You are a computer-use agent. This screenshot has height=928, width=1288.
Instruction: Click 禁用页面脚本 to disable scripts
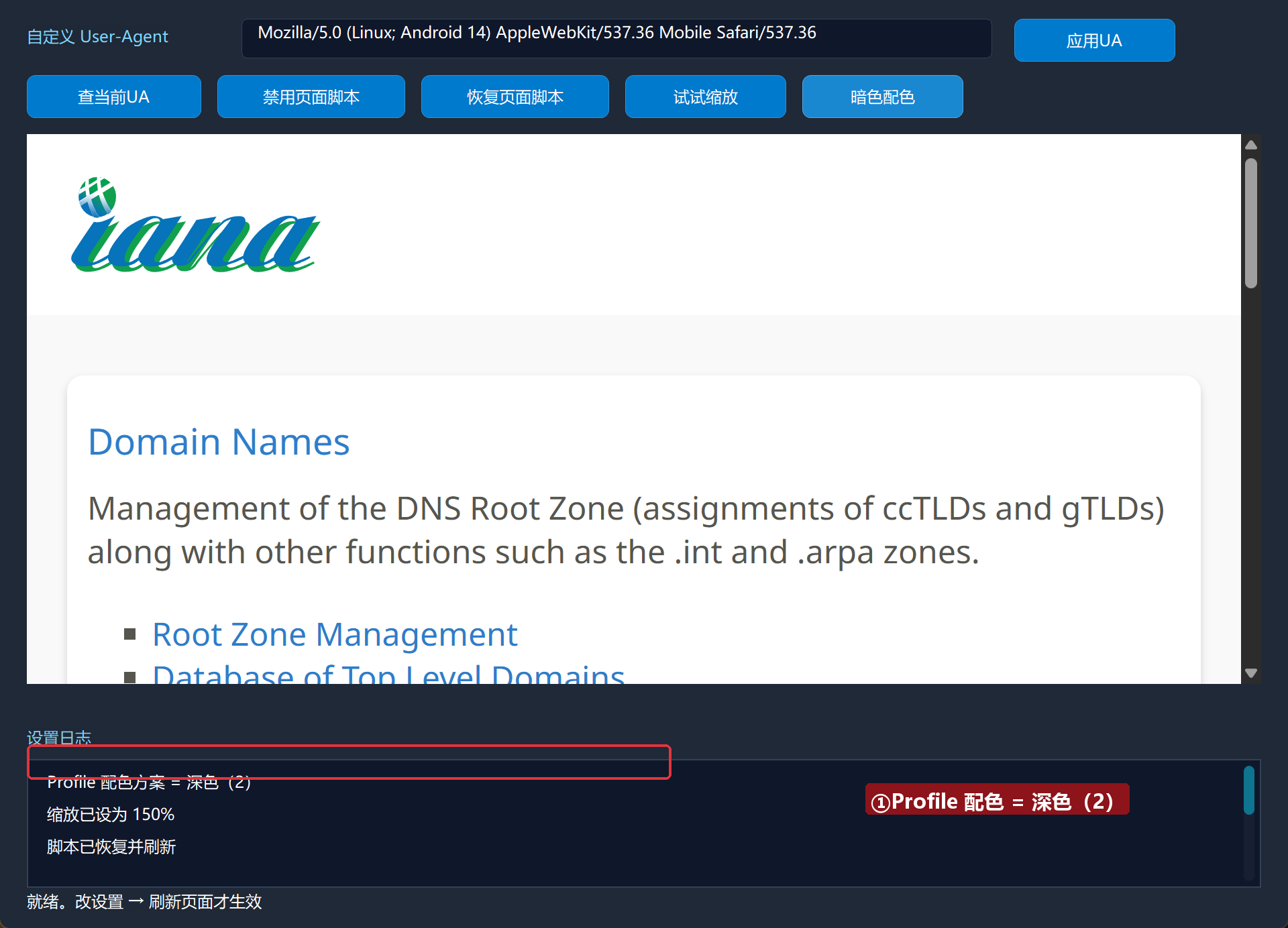pyautogui.click(x=311, y=97)
